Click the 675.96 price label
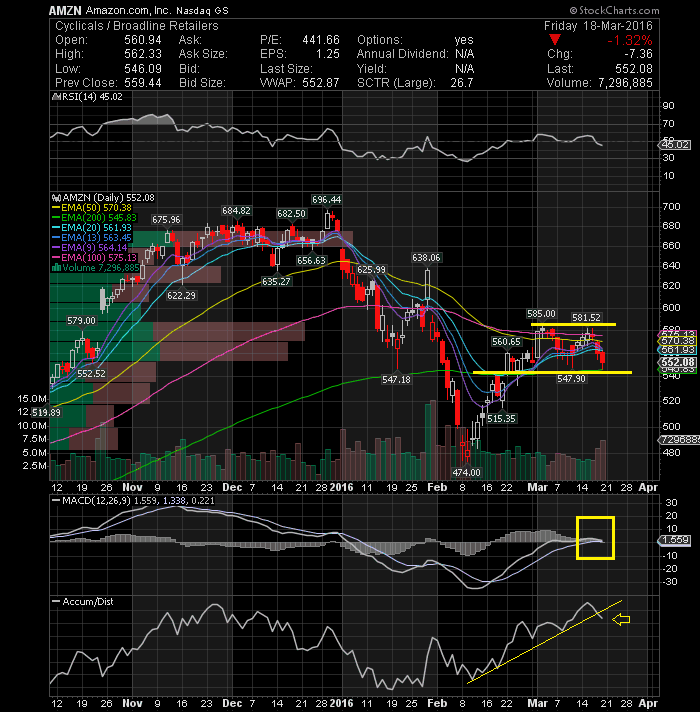The width and height of the screenshot is (700, 712). pyautogui.click(x=166, y=220)
